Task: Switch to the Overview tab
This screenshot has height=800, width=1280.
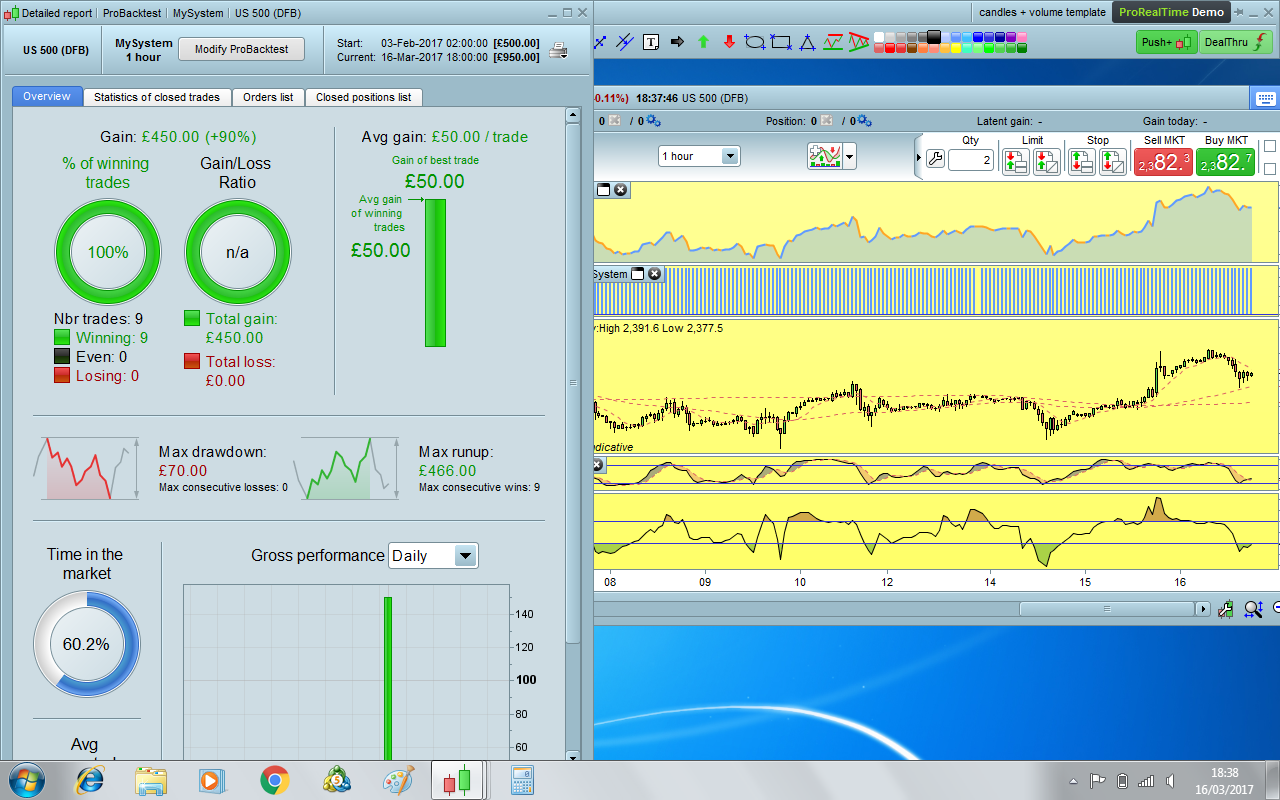Action: [x=47, y=97]
